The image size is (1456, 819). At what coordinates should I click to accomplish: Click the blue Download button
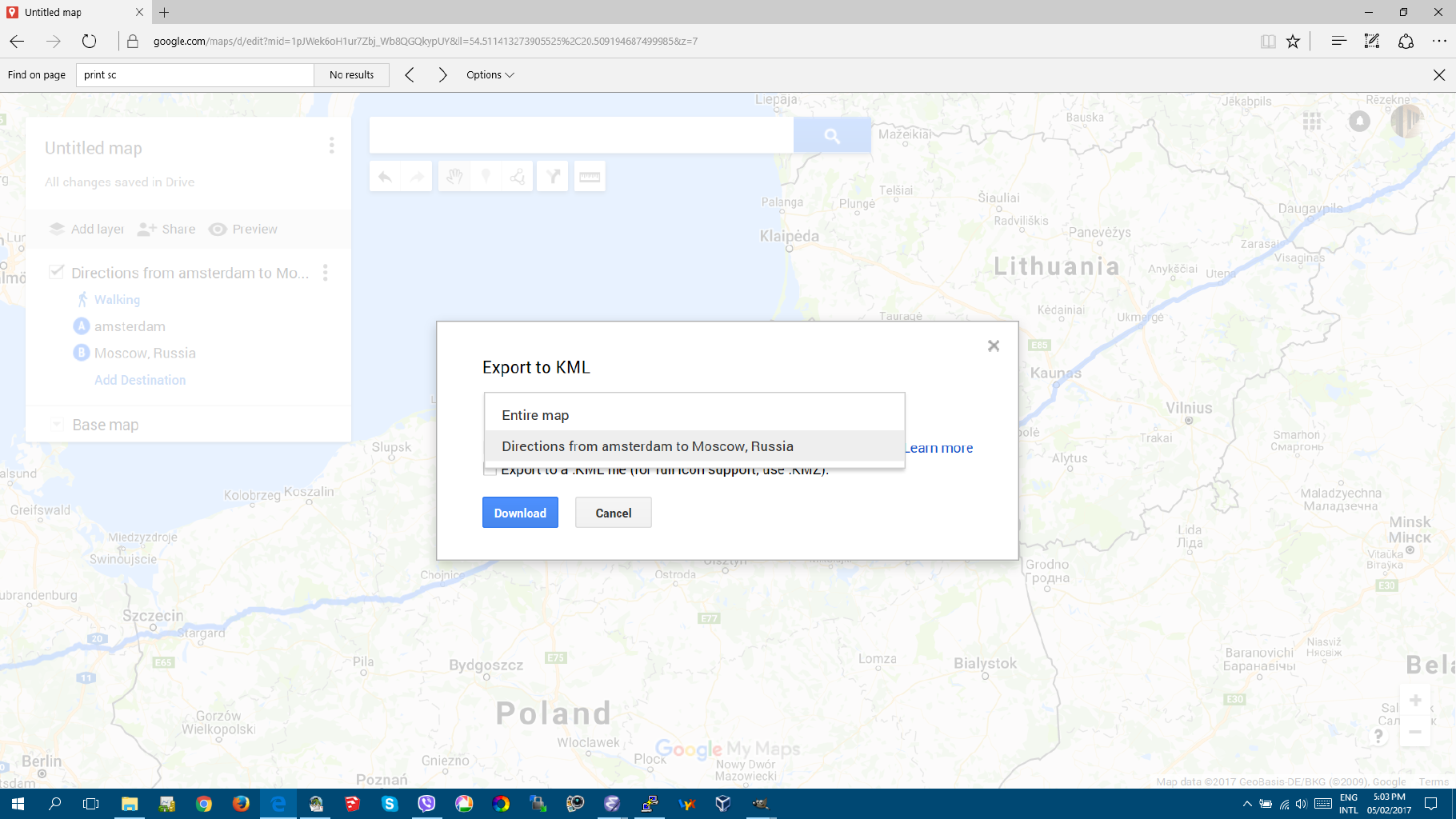[x=520, y=513]
